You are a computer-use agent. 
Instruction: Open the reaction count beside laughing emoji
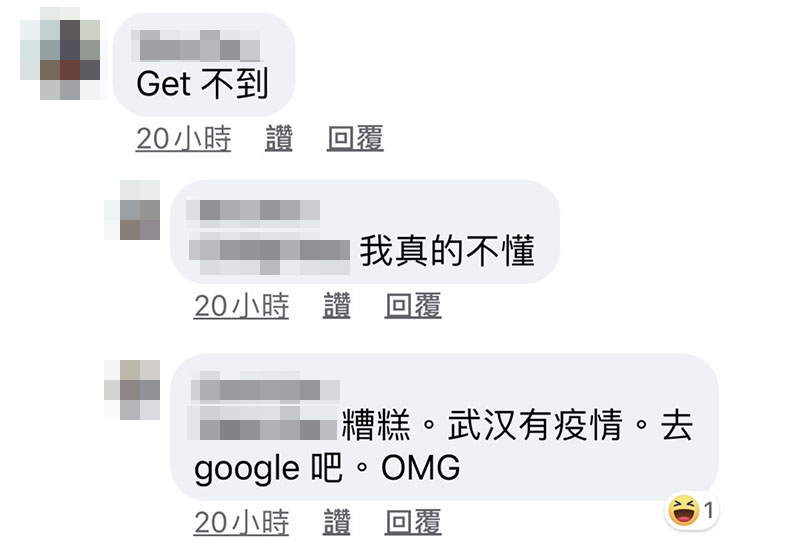pos(708,510)
